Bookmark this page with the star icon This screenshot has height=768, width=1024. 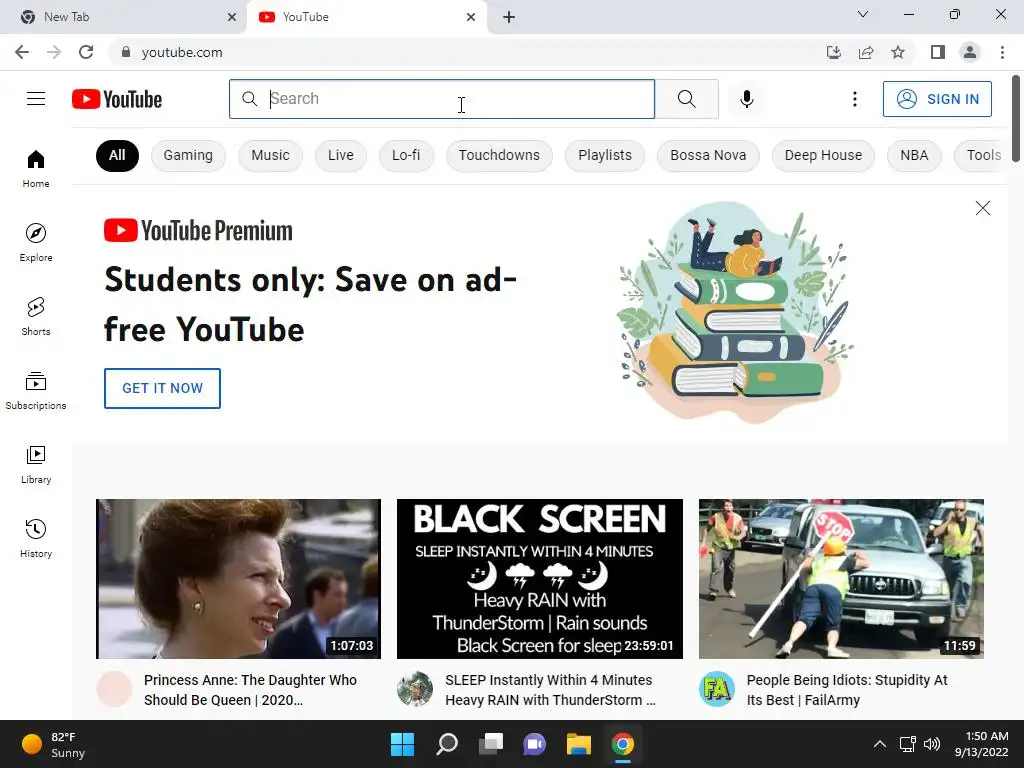tap(898, 52)
